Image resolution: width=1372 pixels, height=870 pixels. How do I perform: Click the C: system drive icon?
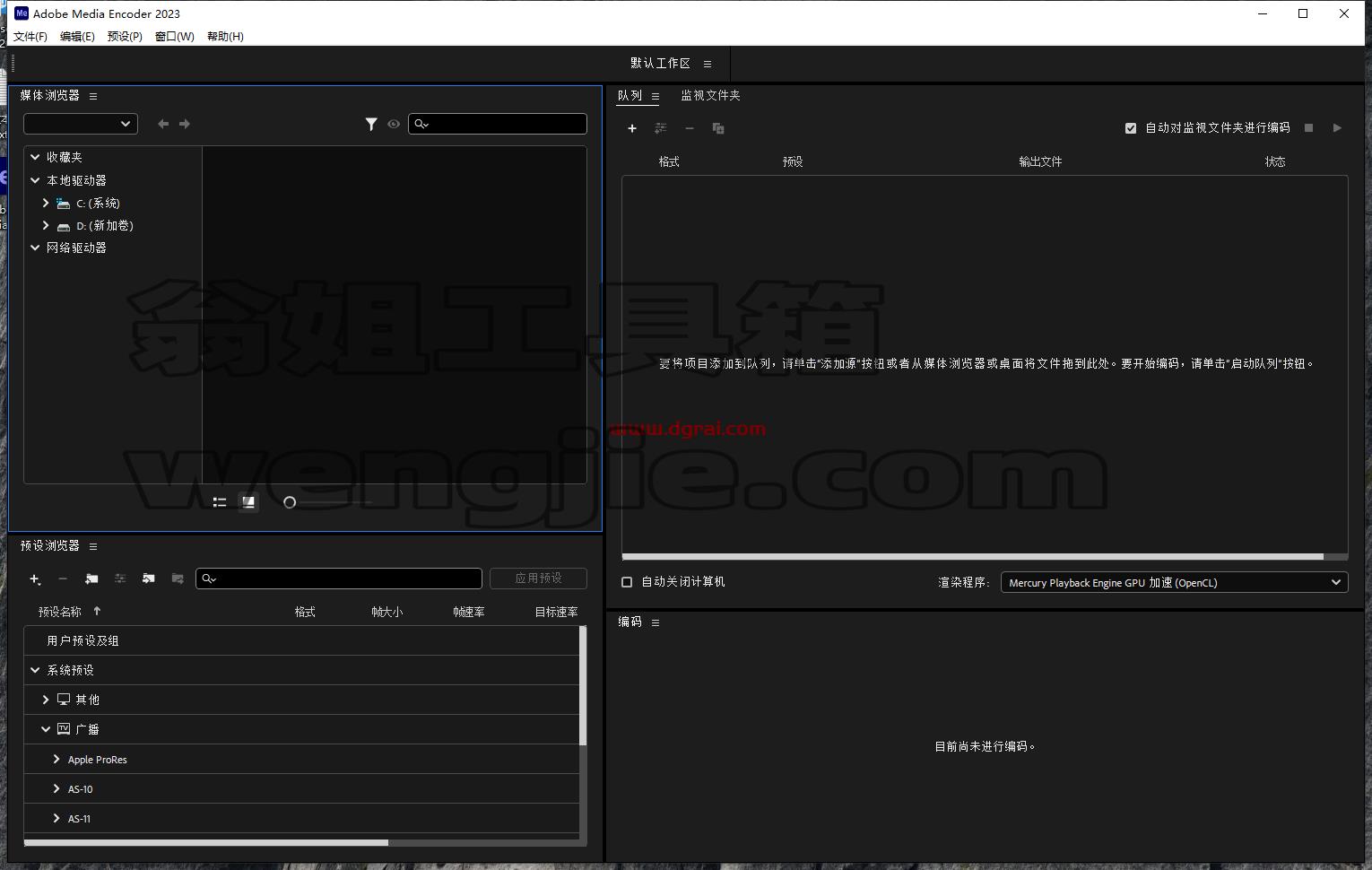63,204
